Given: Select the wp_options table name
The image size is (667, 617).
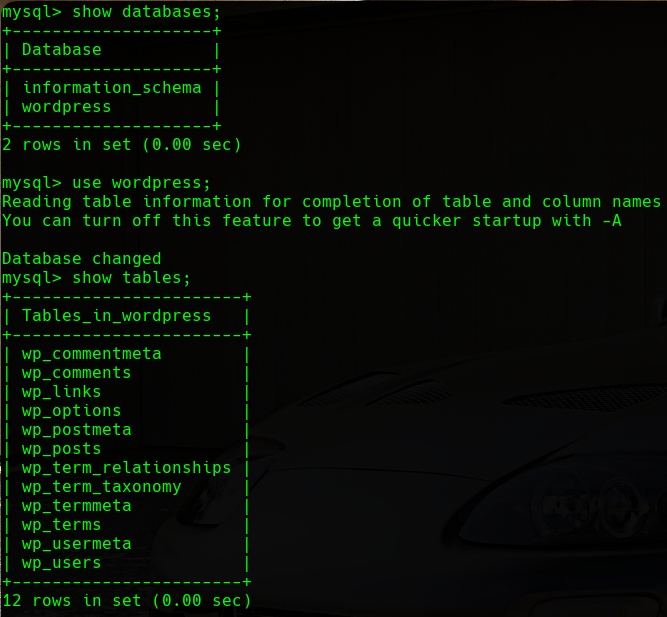Looking at the screenshot, I should [72, 411].
